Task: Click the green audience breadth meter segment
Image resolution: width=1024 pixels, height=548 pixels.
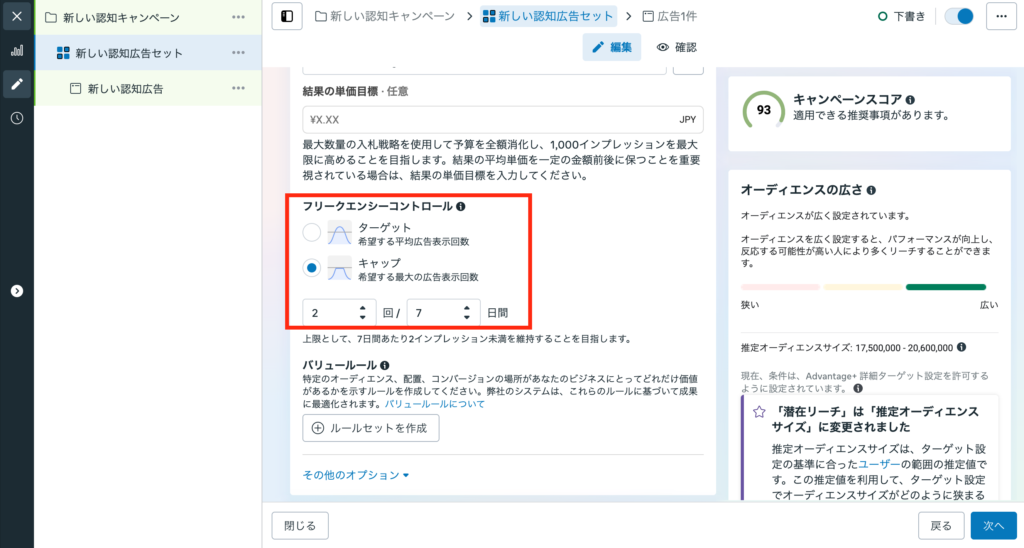Action: [x=946, y=287]
